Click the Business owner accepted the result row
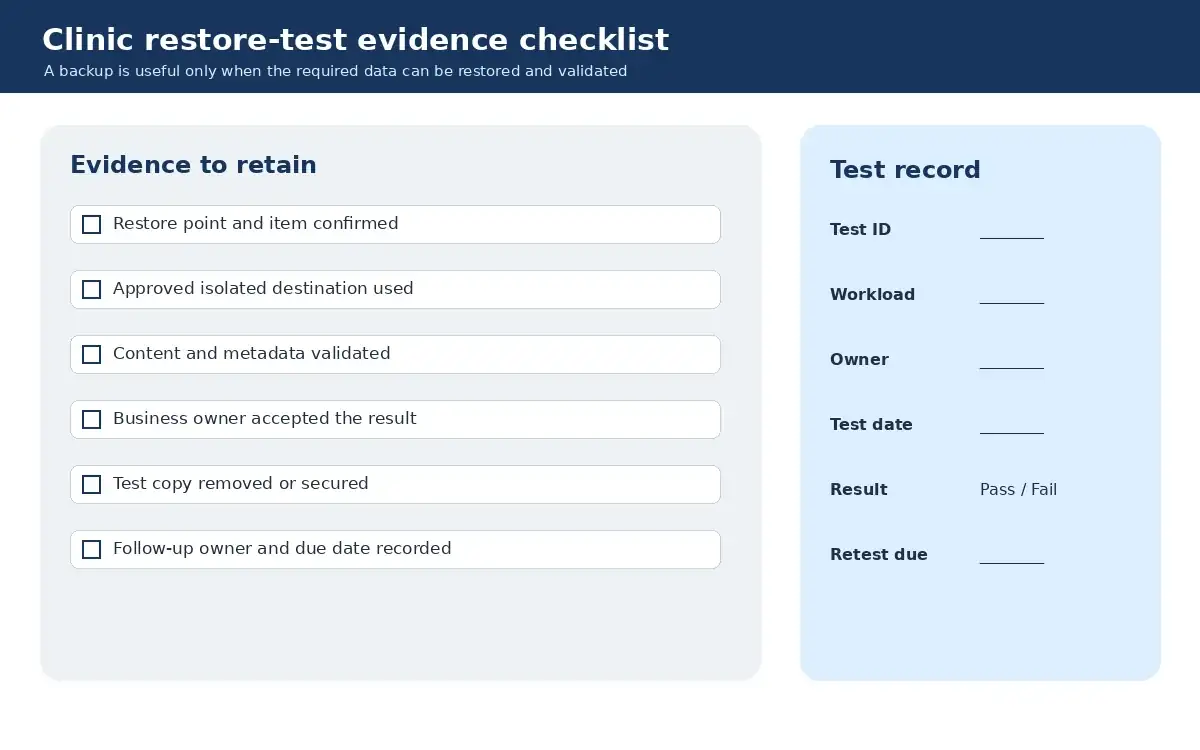Screen dimensions: 1200x750 click(395, 419)
